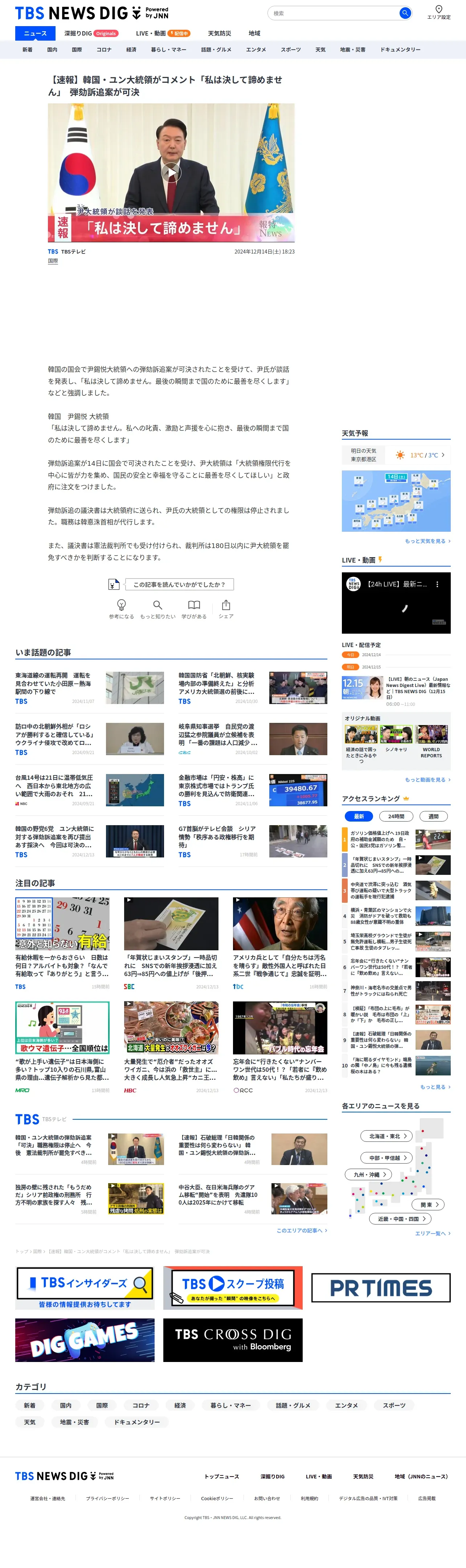Viewport: 466px width, 1568px height.
Task: Open the TBS CROSS DIG Bloomberg banner
Action: 233,1340
